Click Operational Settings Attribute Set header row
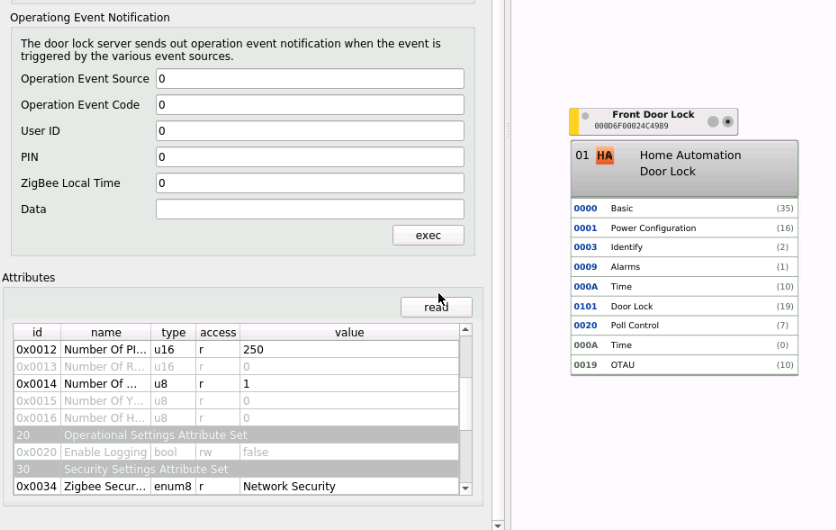The height and width of the screenshot is (530, 836). click(x=236, y=435)
